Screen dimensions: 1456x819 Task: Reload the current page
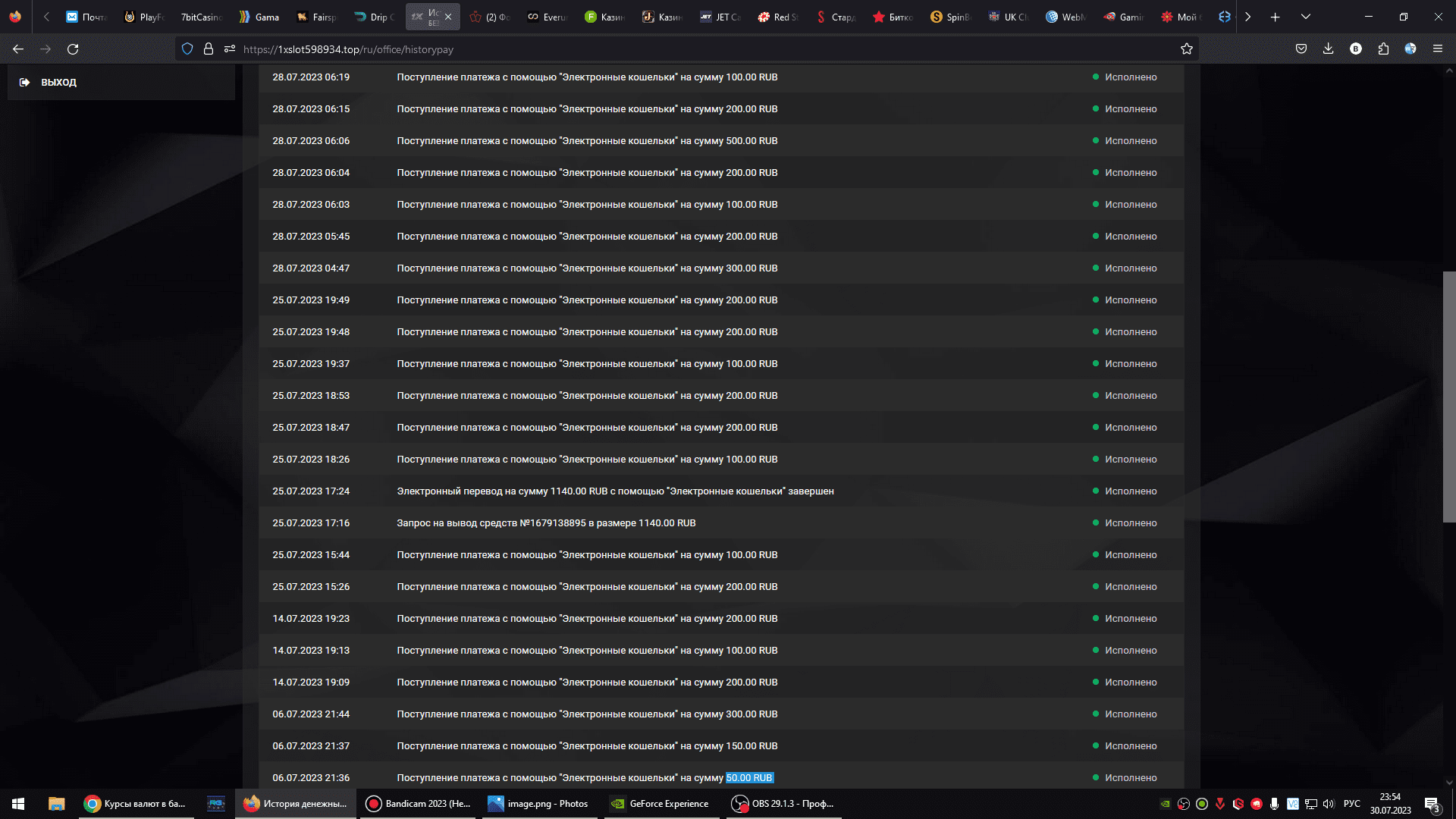point(73,49)
